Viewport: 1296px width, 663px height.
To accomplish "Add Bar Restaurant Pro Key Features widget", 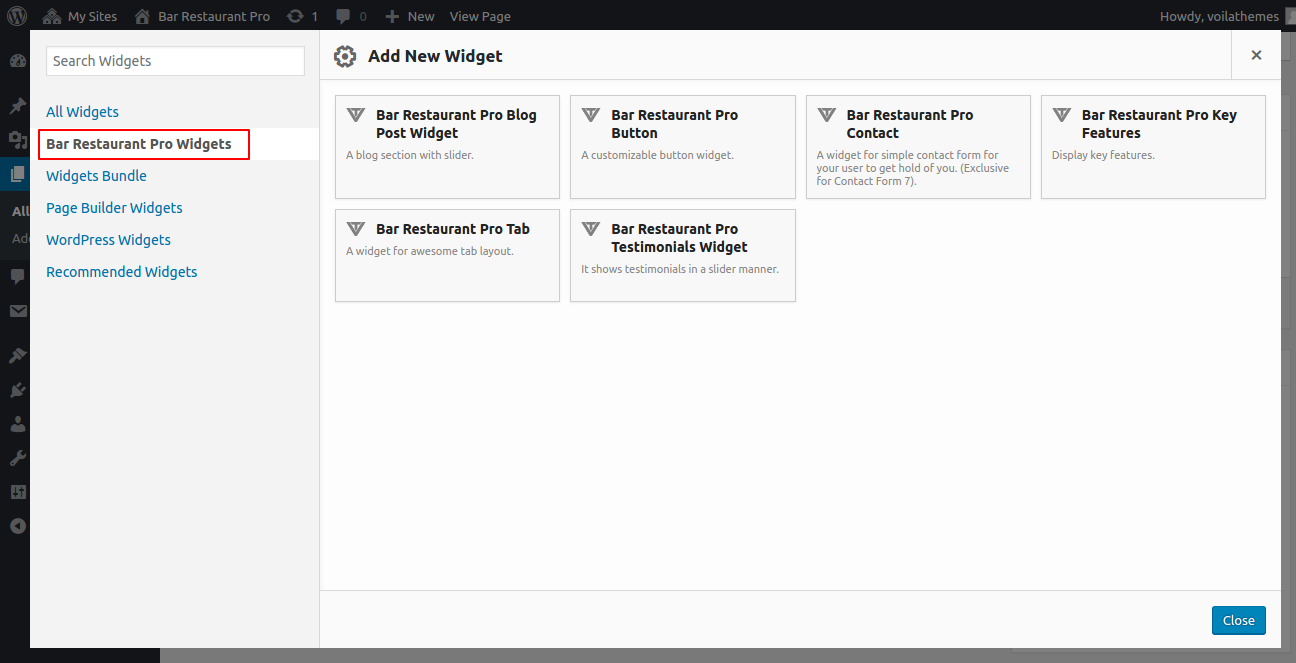I will (x=1153, y=147).
